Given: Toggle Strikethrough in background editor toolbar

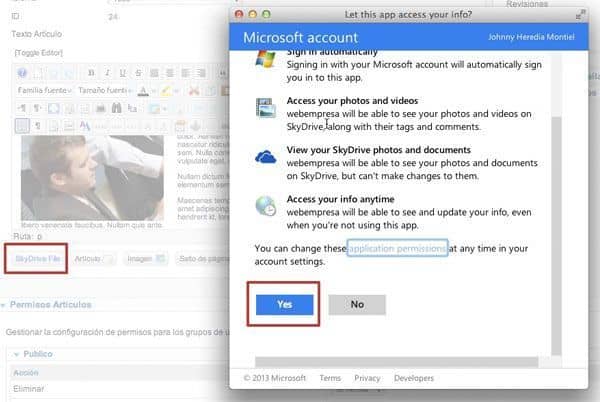Looking at the screenshot, I should [138, 73].
